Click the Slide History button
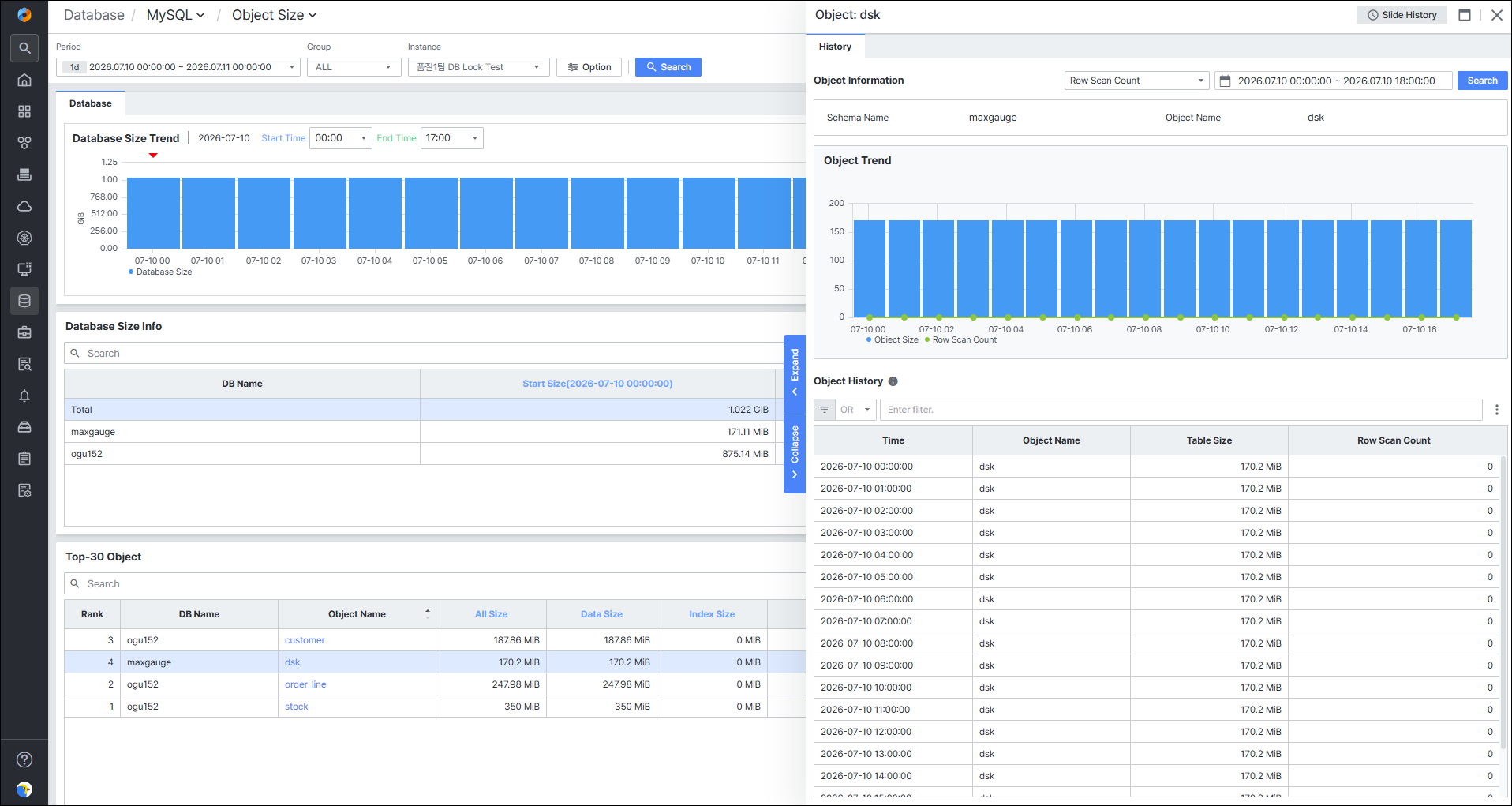This screenshot has height=806, width=1512. click(1402, 15)
